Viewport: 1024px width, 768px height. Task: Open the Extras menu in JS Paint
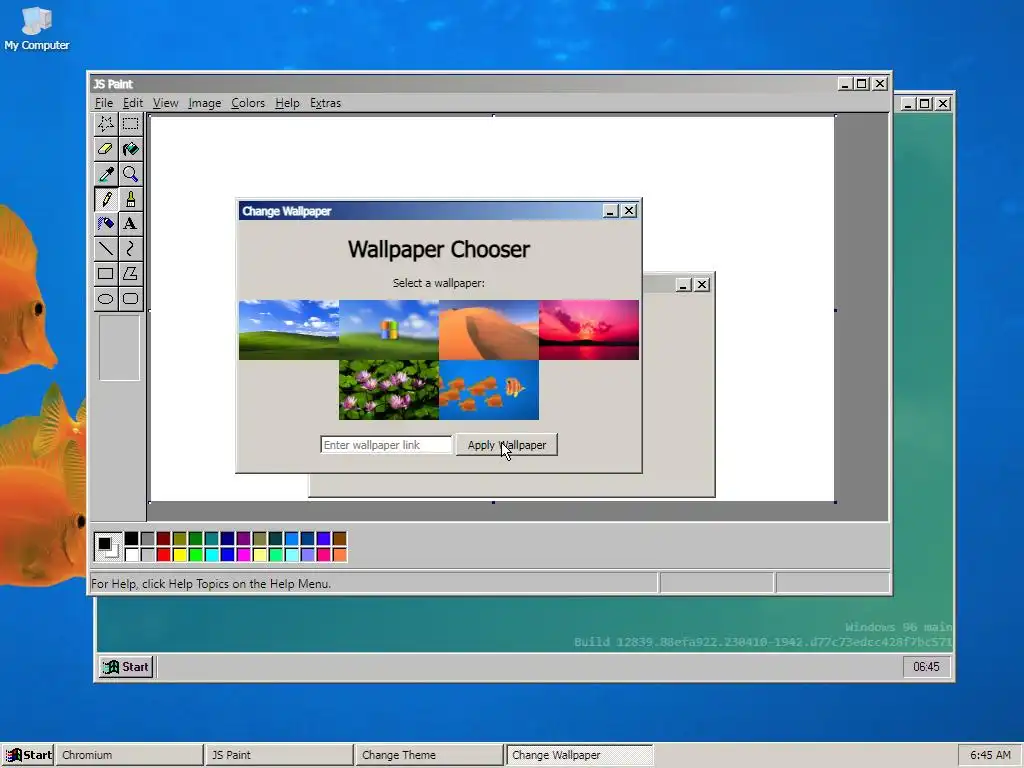pyautogui.click(x=325, y=103)
